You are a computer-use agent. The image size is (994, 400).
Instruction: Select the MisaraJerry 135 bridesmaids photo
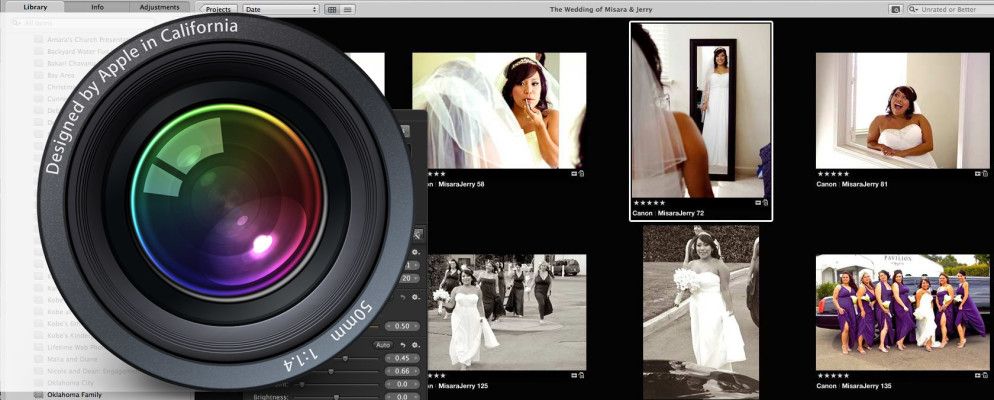pos(902,313)
